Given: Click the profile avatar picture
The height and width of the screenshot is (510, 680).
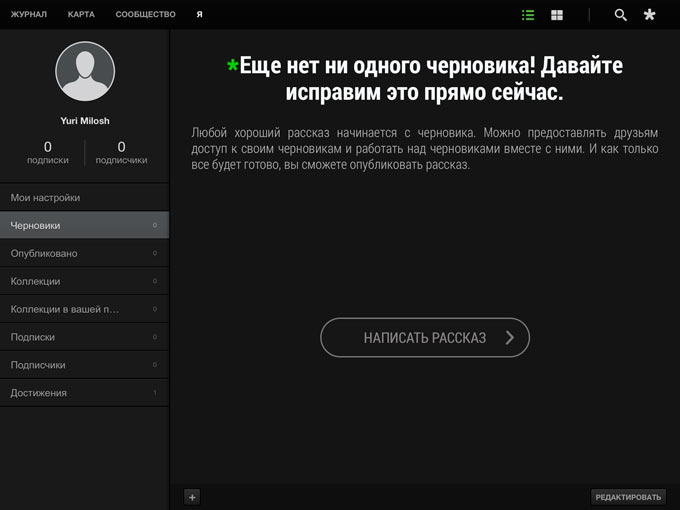Looking at the screenshot, I should pos(85,72).
